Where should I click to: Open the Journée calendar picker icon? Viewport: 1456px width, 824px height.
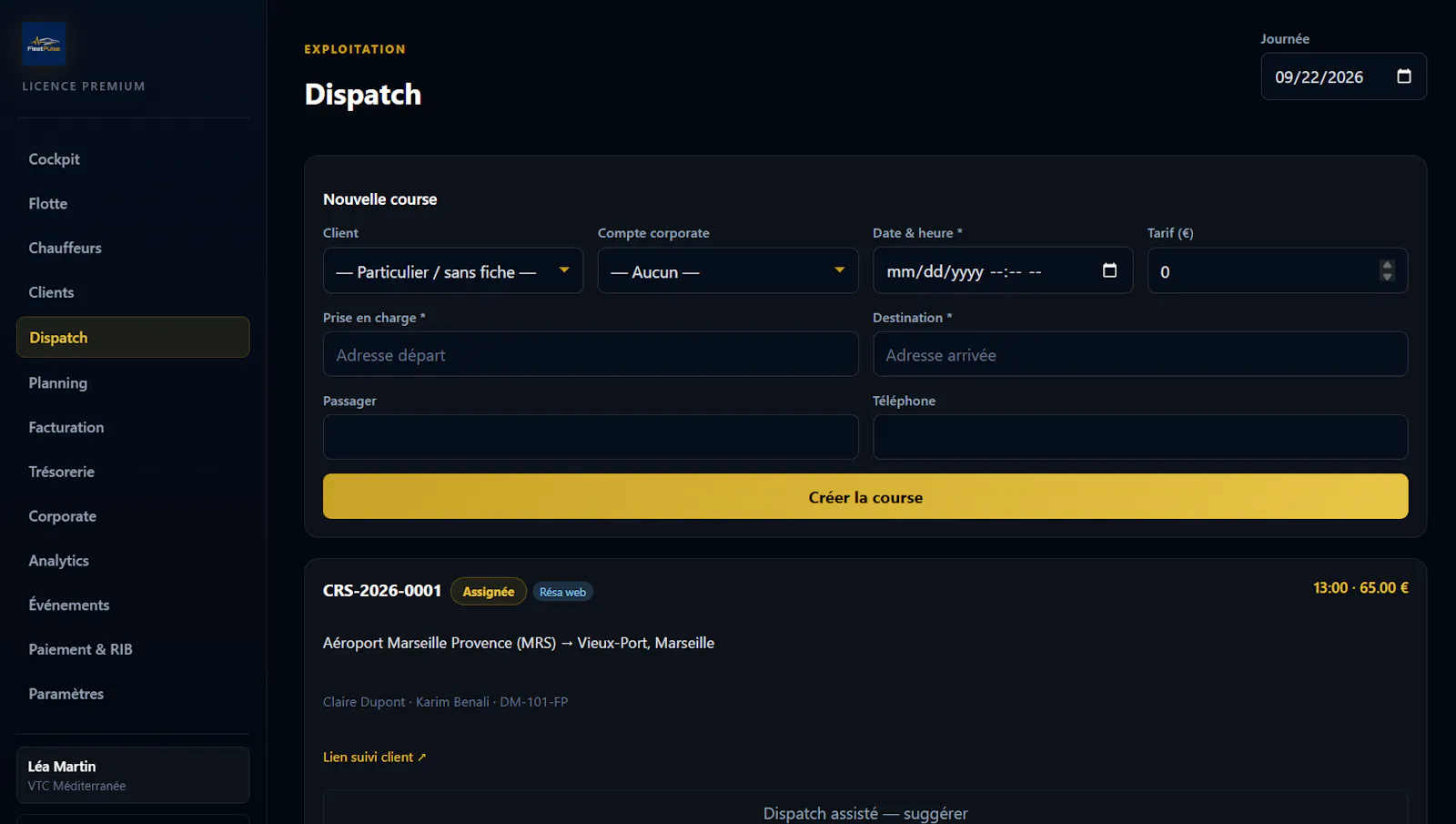click(1404, 76)
